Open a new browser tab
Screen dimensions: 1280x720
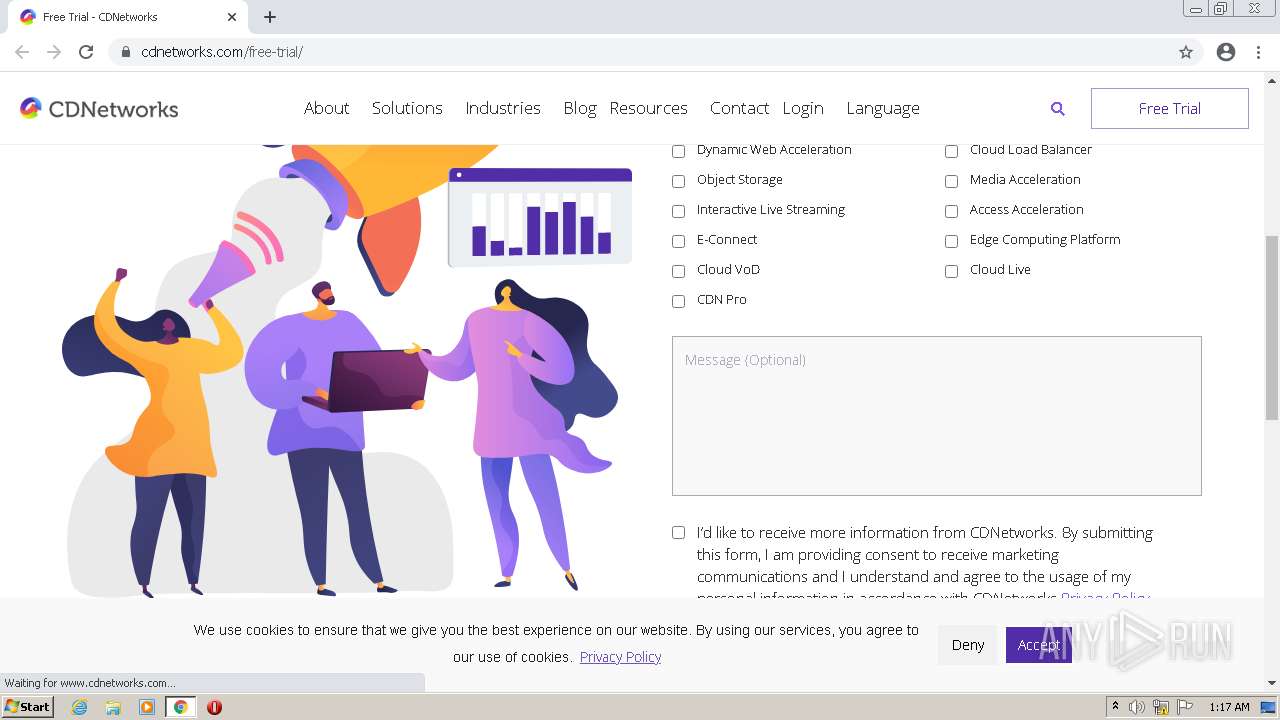(x=270, y=17)
